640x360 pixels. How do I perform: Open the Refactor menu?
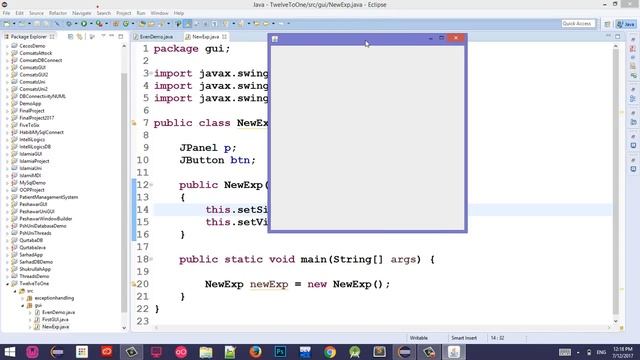(x=58, y=13)
